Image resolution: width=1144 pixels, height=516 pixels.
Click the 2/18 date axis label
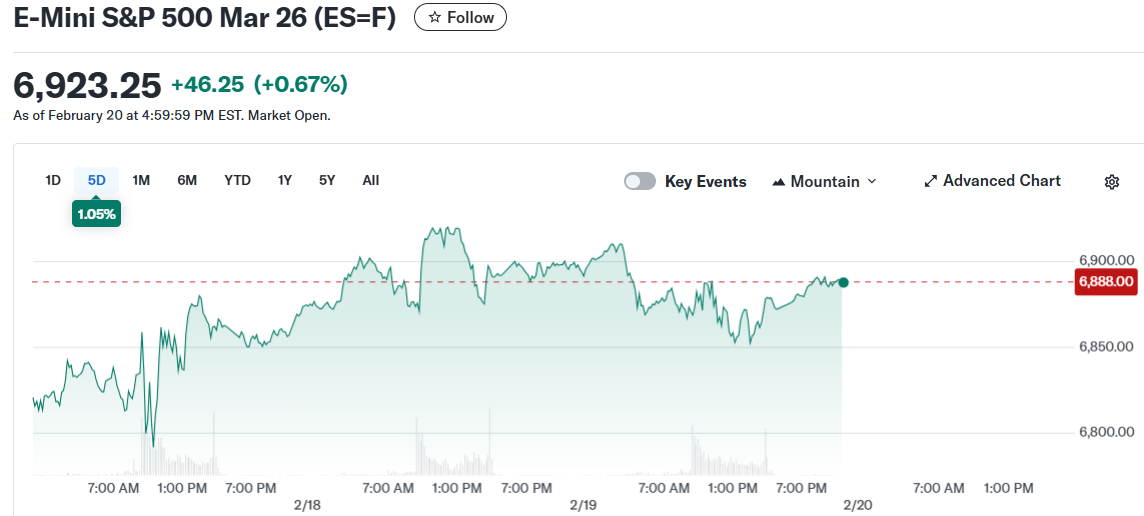pyautogui.click(x=309, y=505)
